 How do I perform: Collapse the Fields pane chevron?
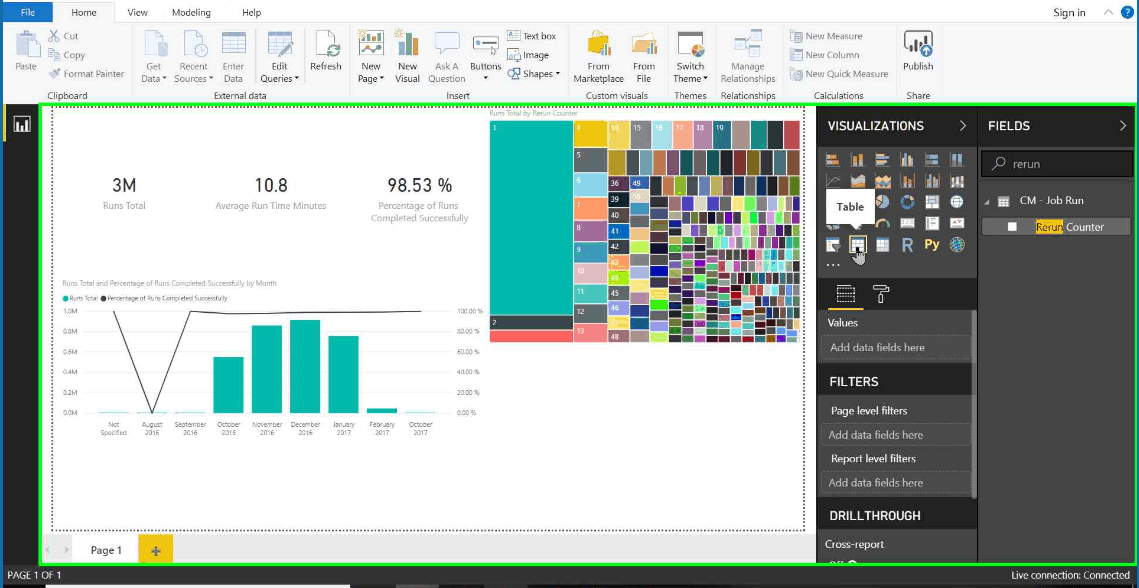pos(1123,126)
